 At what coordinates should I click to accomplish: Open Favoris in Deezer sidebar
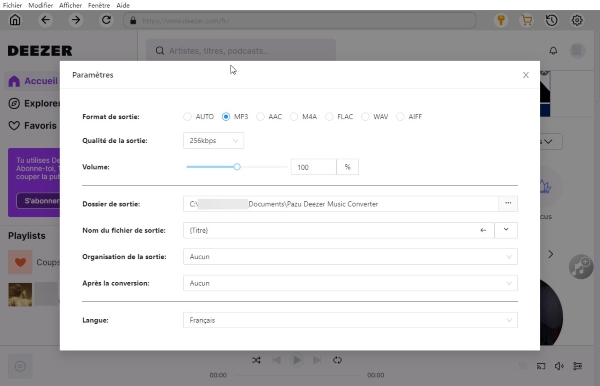coord(33,125)
